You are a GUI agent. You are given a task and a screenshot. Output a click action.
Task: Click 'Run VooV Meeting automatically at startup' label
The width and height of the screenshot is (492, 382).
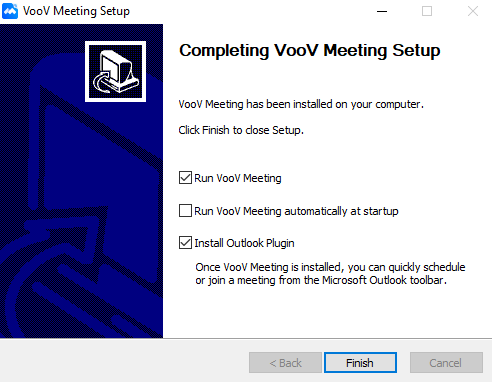296,211
